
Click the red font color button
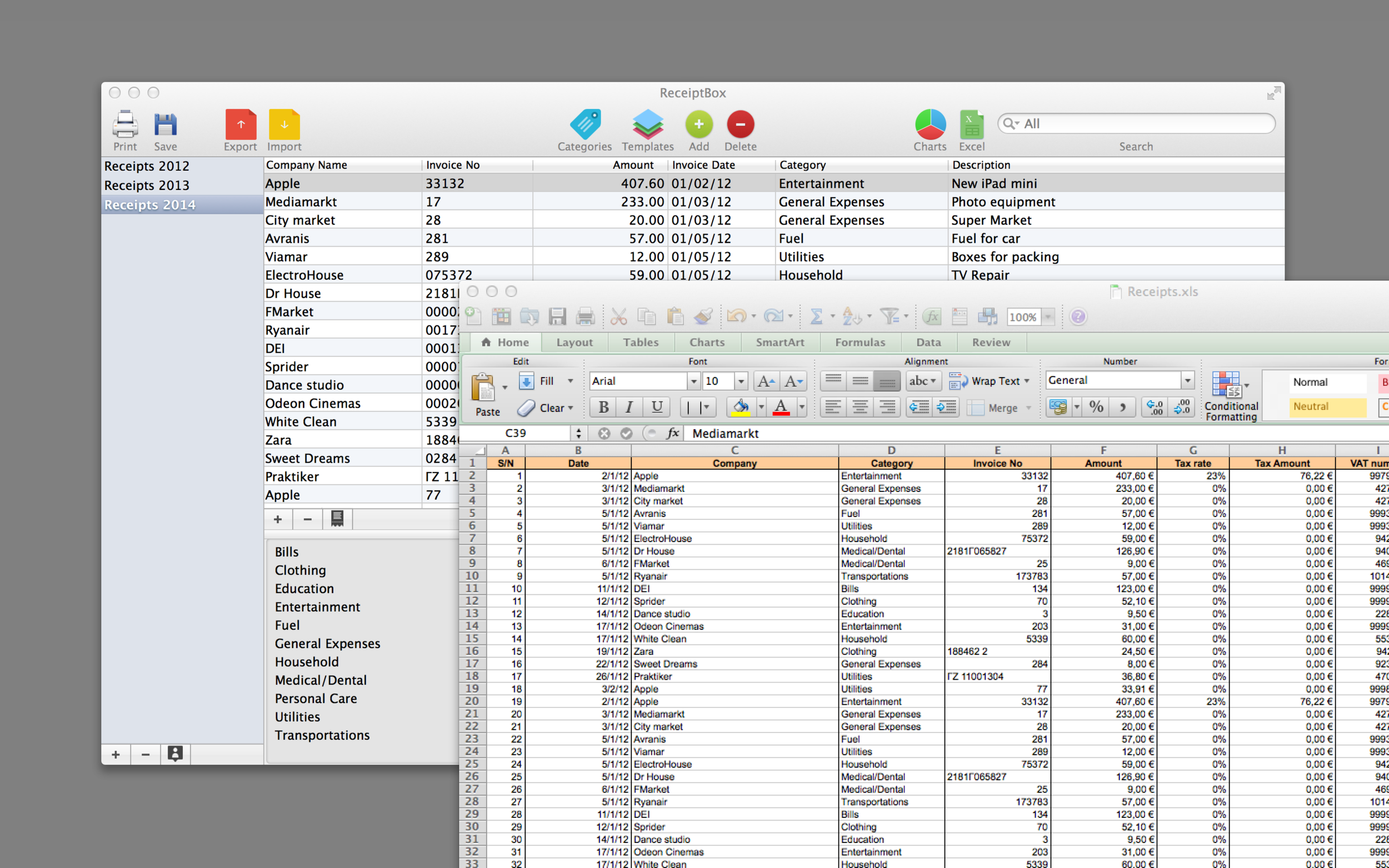pyautogui.click(x=781, y=408)
